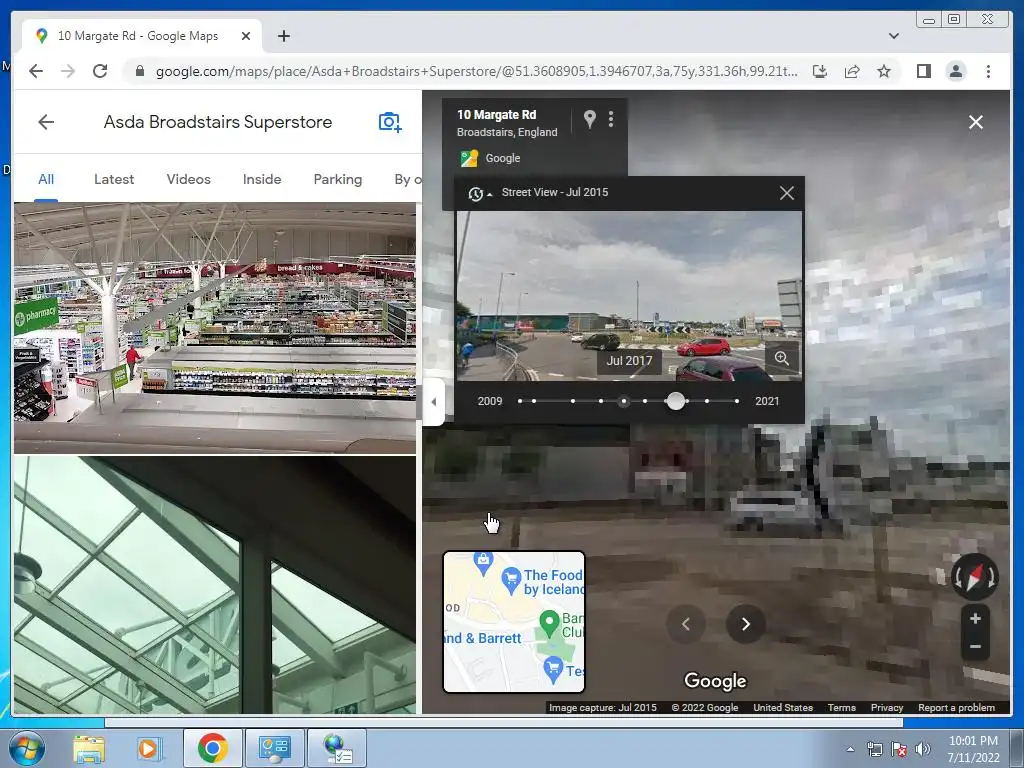Go back from Asda Broadstairs Superstore photos
The width and height of the screenshot is (1024, 768).
[46, 122]
